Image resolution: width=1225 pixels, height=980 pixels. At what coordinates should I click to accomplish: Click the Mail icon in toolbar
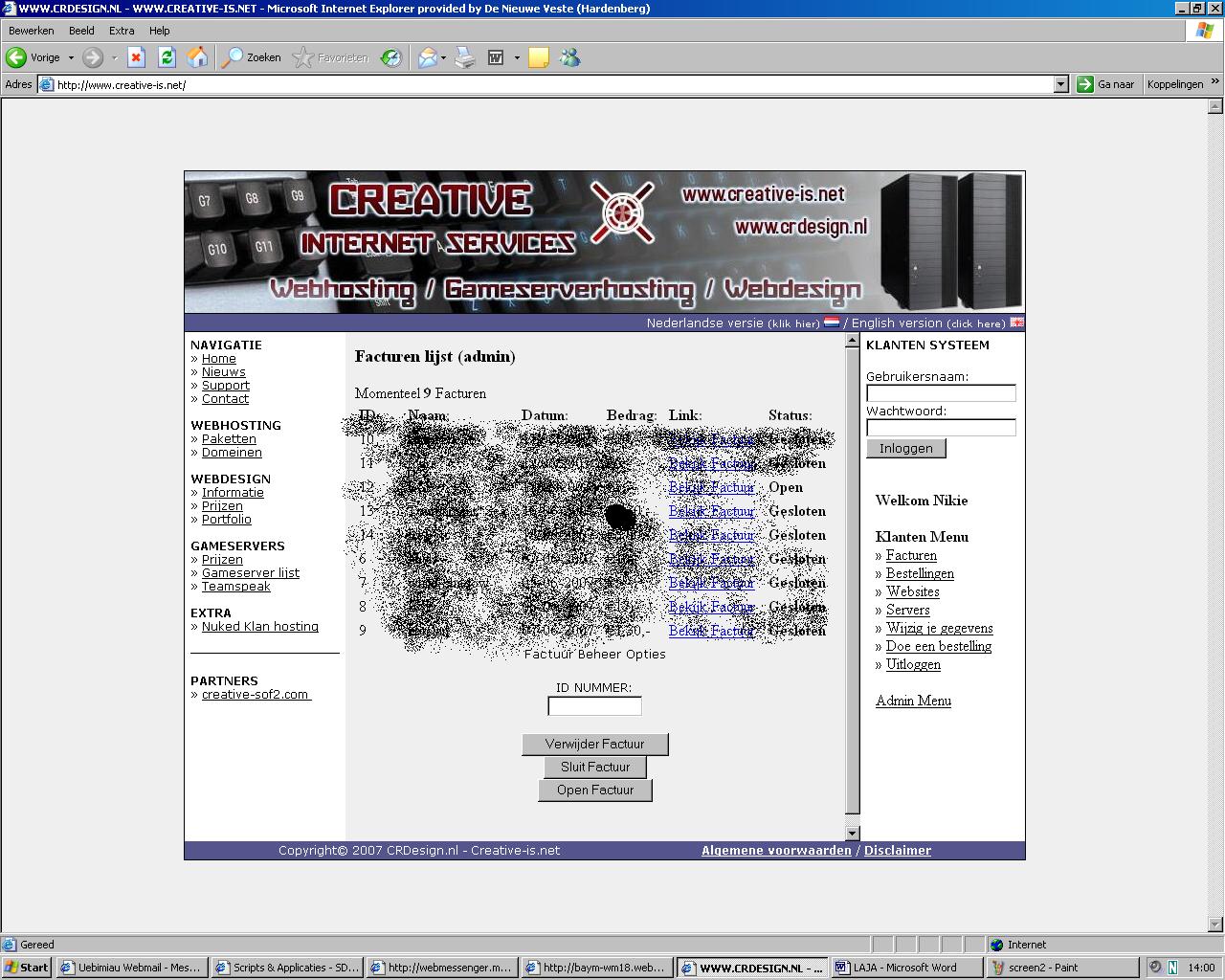[427, 57]
